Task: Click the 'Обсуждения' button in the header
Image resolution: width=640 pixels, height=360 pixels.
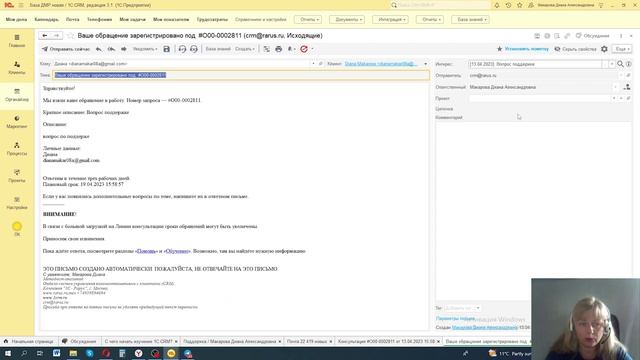Action: click(592, 36)
